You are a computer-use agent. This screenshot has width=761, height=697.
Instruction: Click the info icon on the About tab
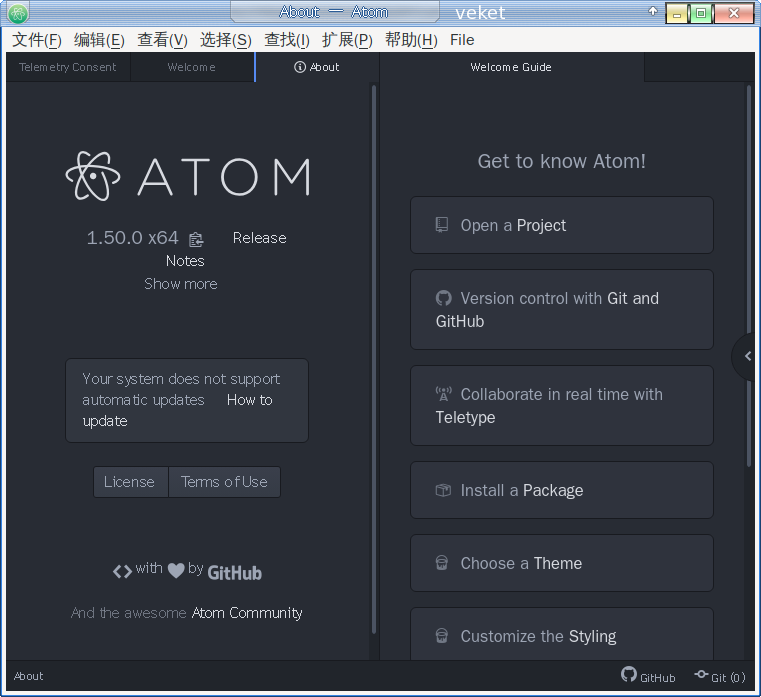[x=300, y=67]
